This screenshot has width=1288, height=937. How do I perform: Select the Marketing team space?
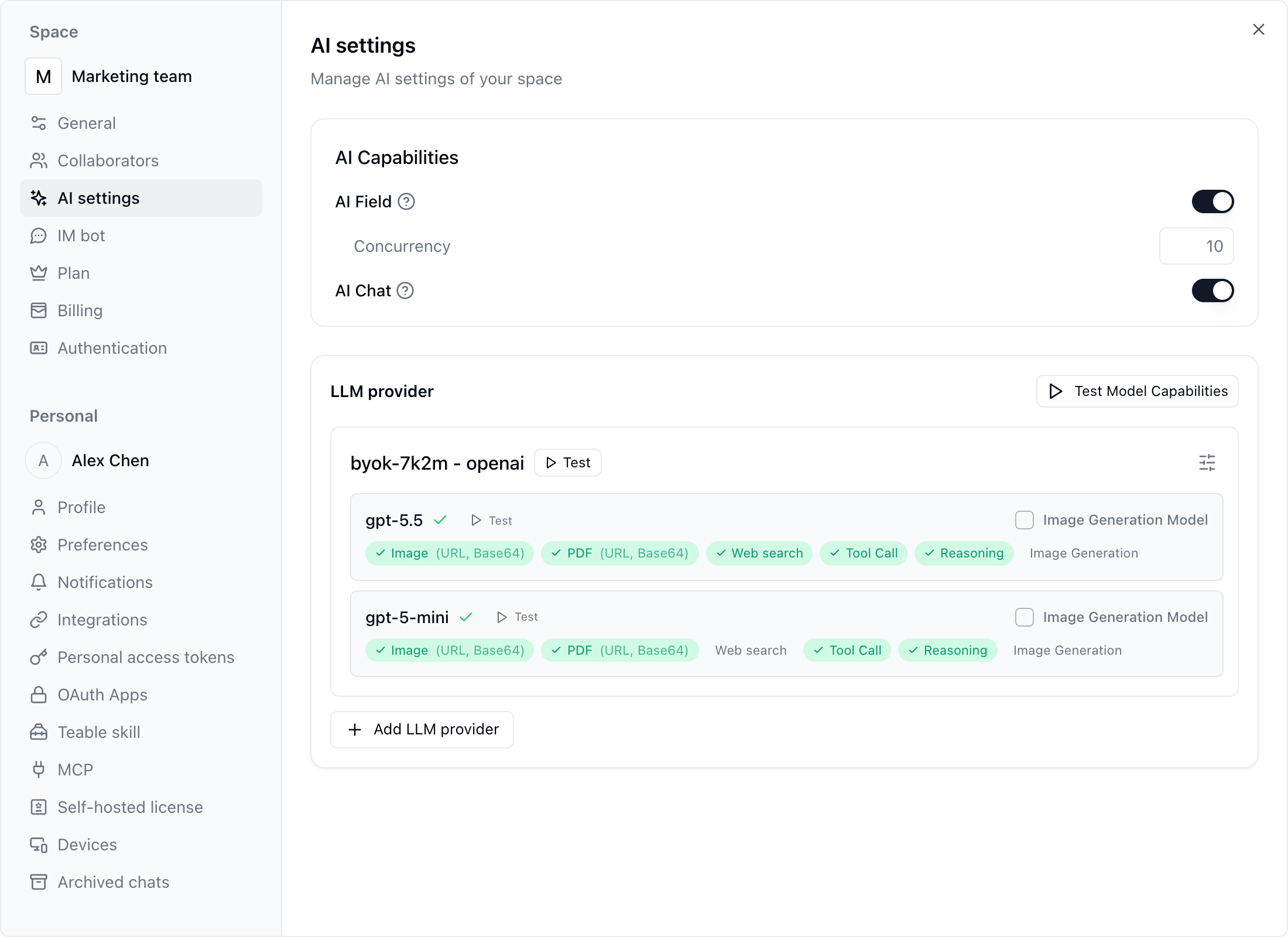point(109,76)
